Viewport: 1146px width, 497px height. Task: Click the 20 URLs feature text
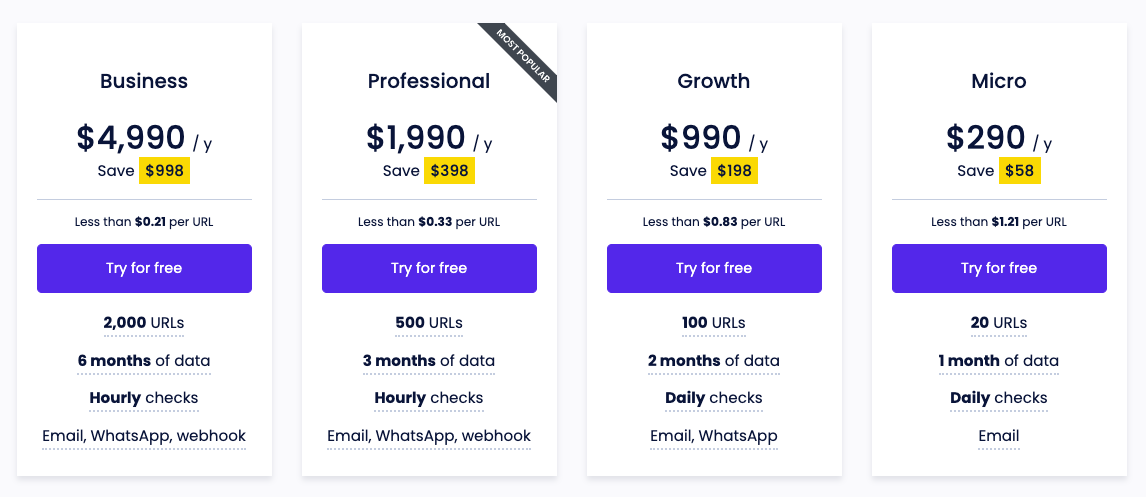tap(999, 323)
